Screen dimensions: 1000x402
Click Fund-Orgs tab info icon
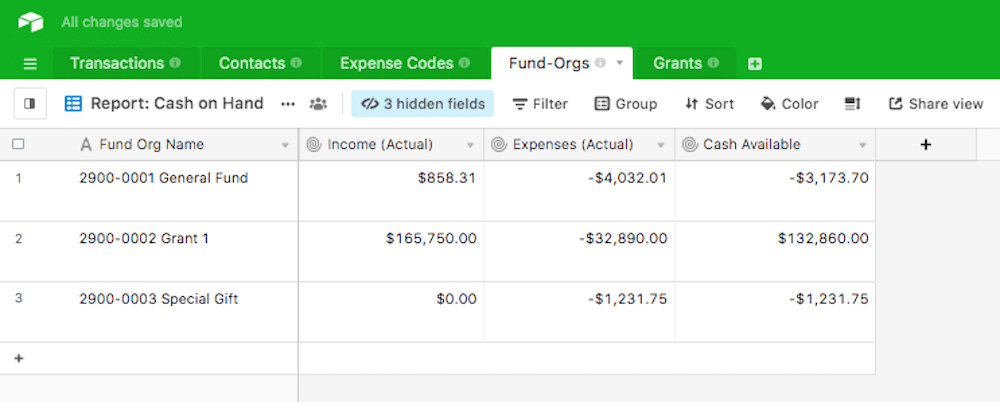point(600,63)
